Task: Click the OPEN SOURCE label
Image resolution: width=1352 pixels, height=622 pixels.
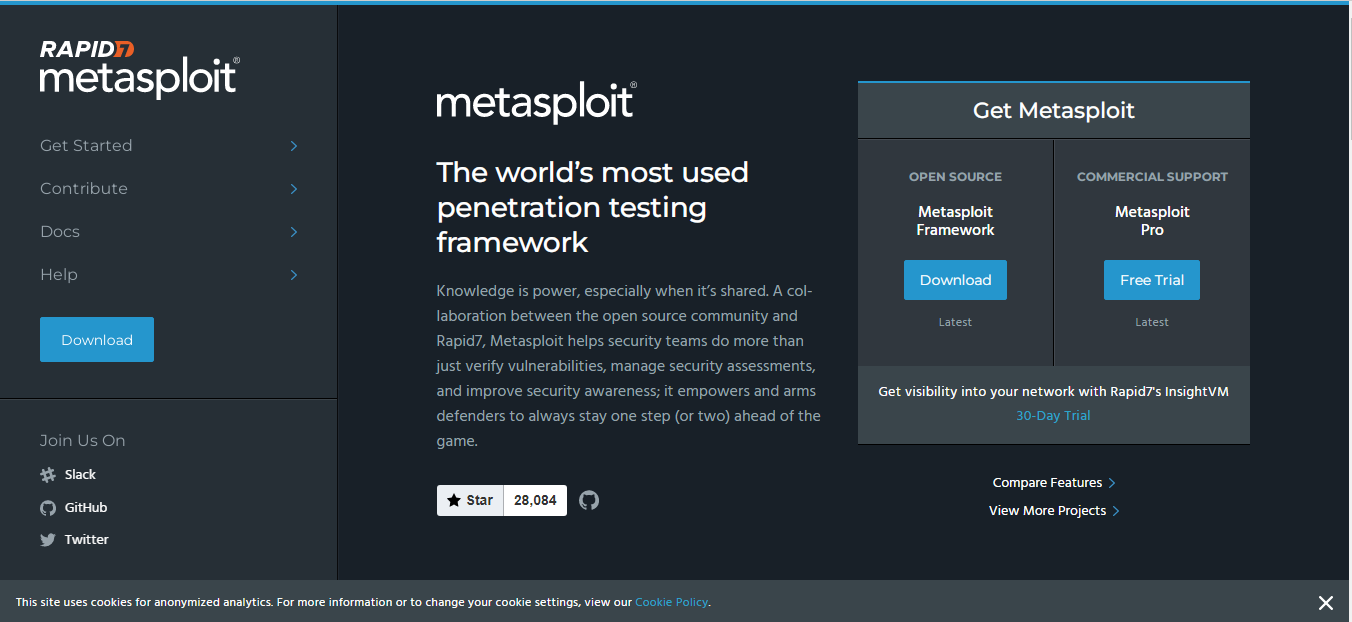Action: [955, 177]
